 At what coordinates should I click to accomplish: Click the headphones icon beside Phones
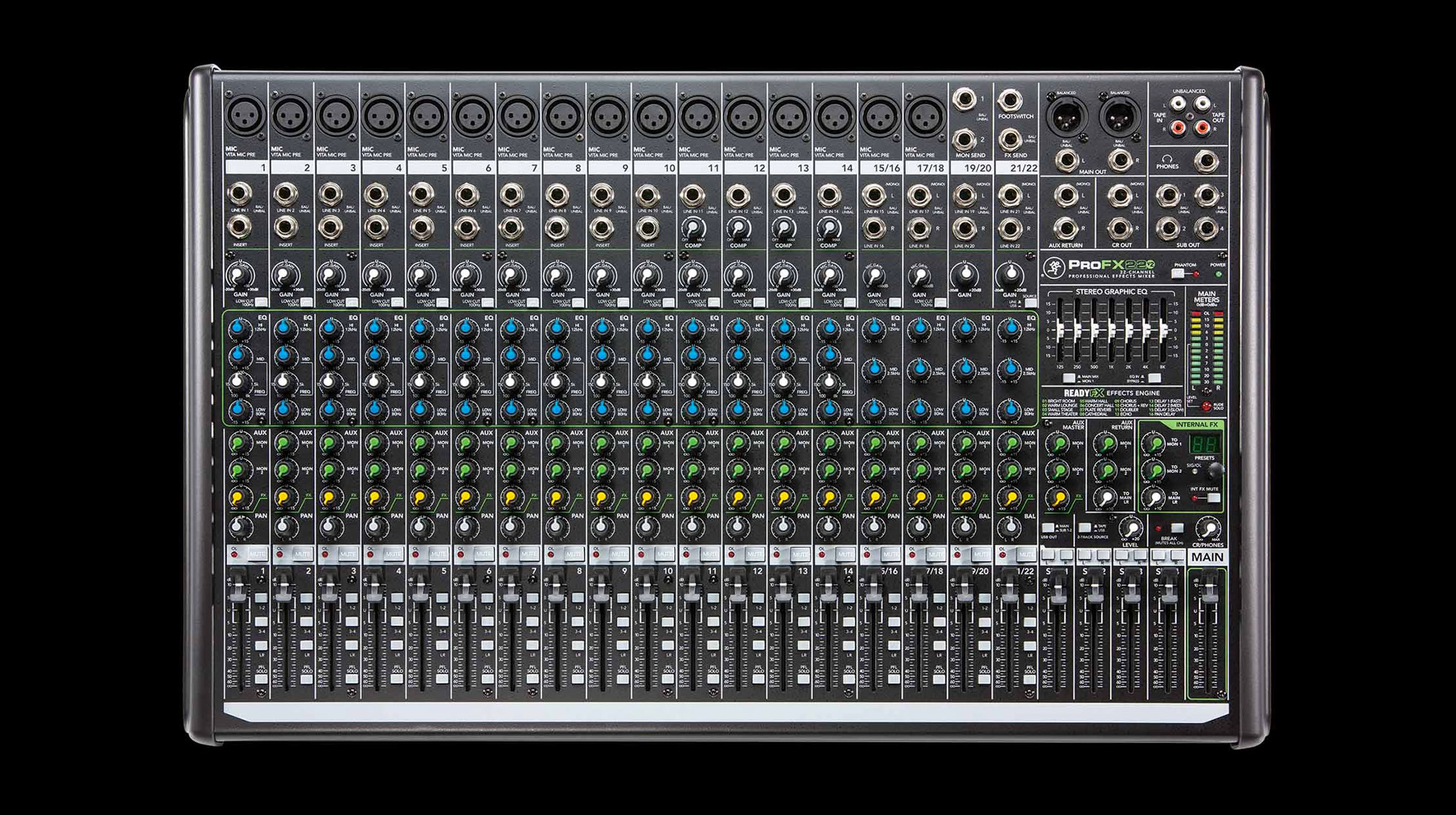tap(1167, 158)
